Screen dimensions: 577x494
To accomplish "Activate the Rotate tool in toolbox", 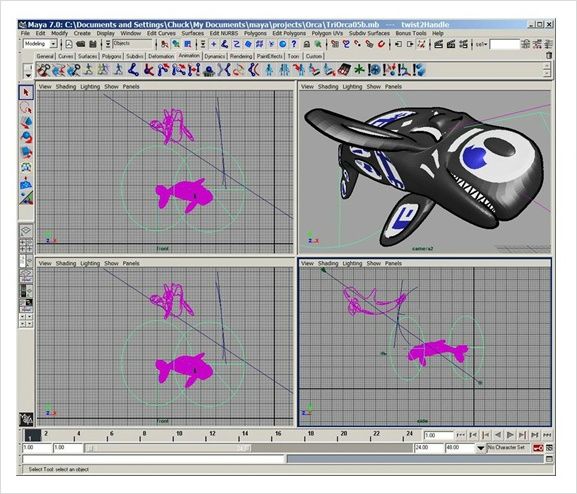I will pos(26,138).
